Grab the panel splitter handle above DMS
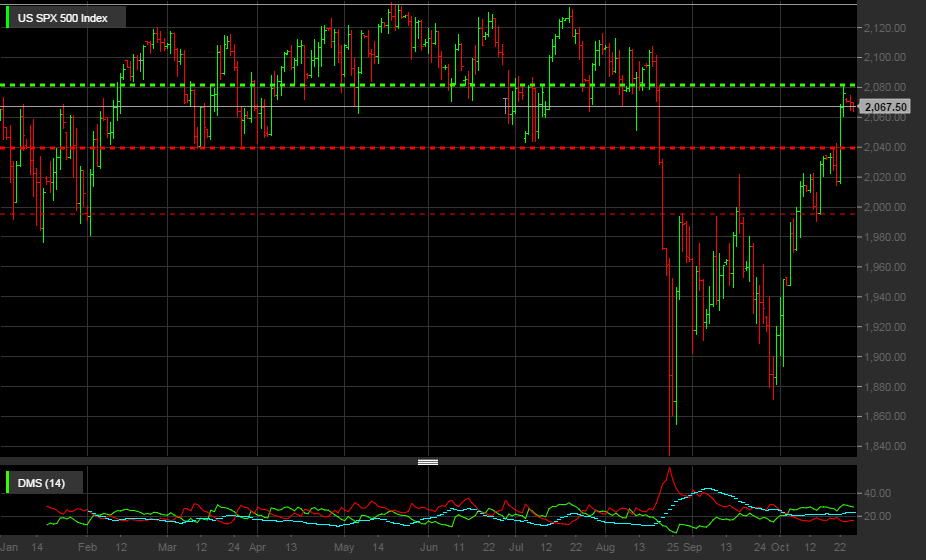 point(428,462)
